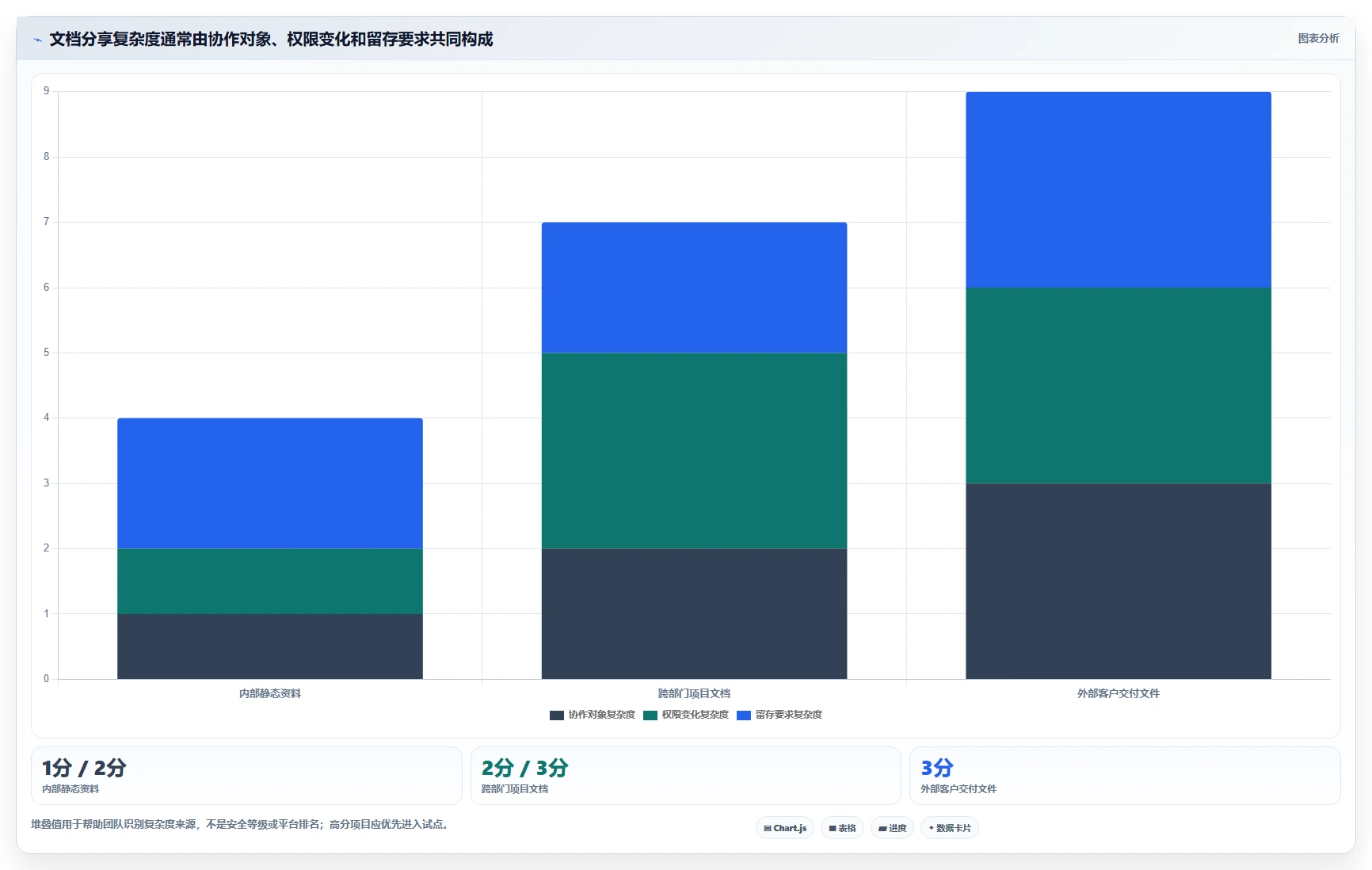
Task: Click the 外部客户交付文件 x-axis label
Action: click(1119, 693)
